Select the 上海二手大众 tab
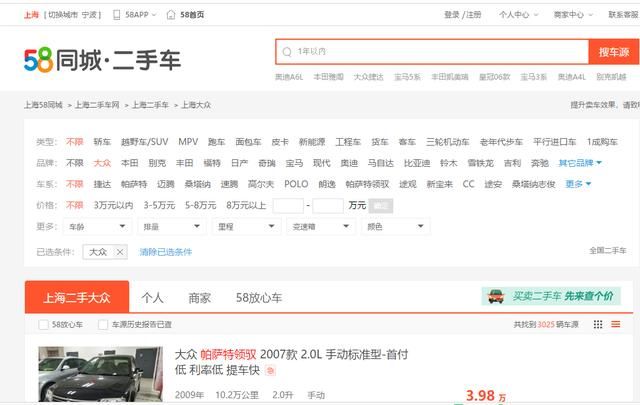640x405 pixels. click(x=77, y=297)
